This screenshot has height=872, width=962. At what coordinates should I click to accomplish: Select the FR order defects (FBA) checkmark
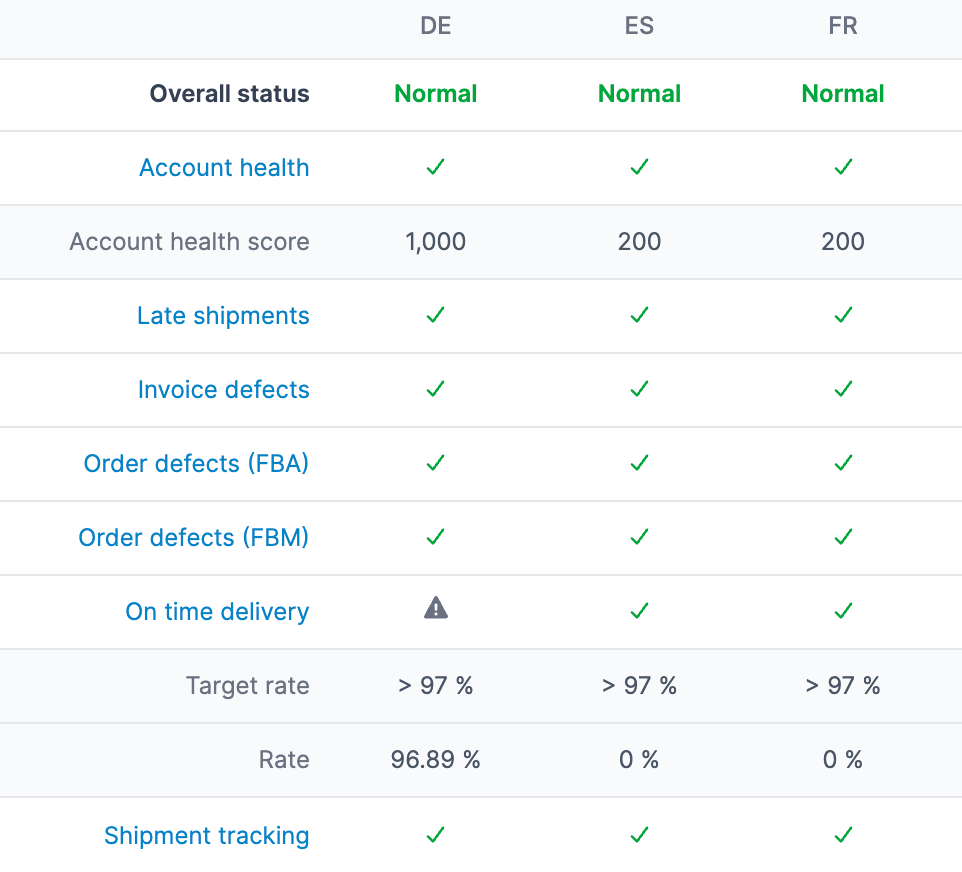[x=842, y=463]
